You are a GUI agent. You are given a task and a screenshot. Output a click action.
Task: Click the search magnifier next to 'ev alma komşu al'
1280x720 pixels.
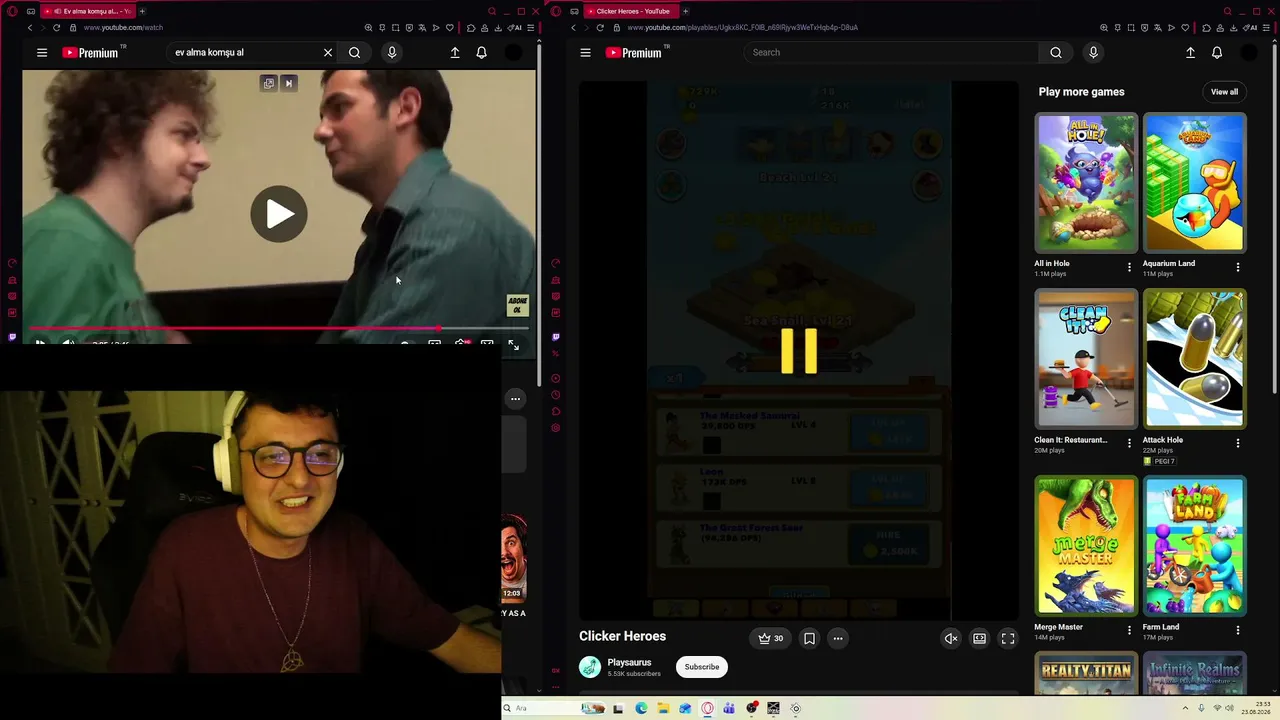(x=355, y=53)
